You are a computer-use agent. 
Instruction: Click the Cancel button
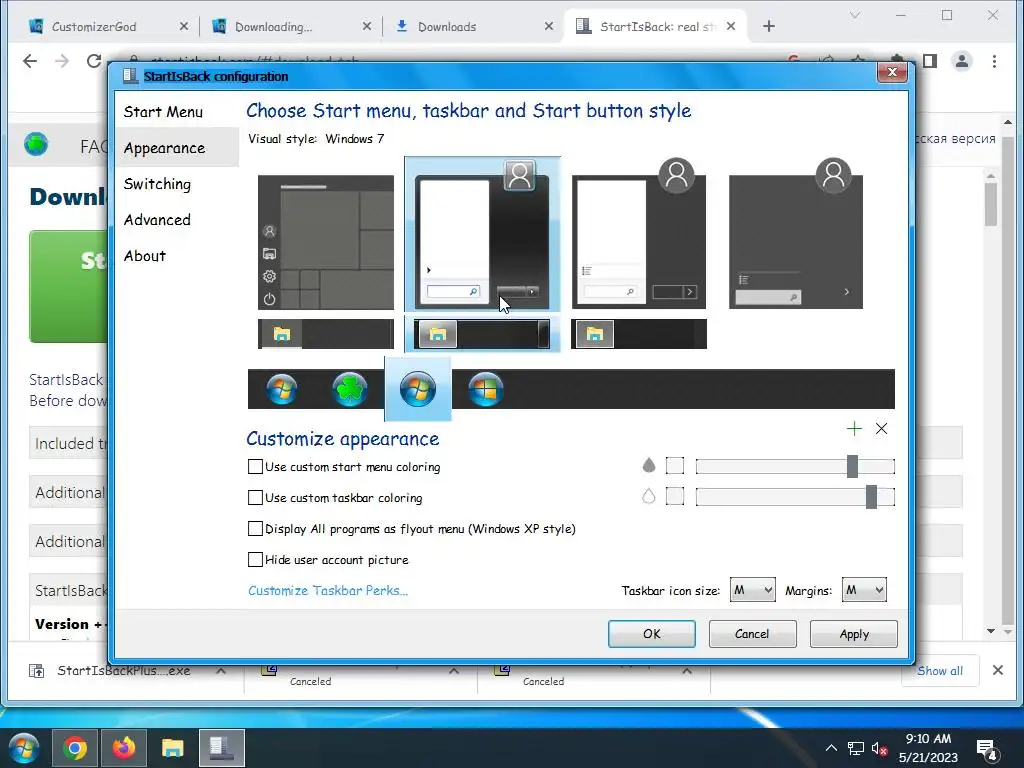pyautogui.click(x=752, y=633)
